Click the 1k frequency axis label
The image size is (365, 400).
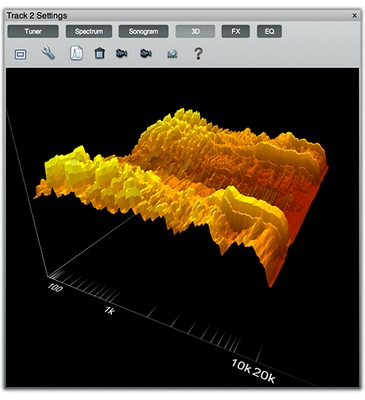[109, 311]
